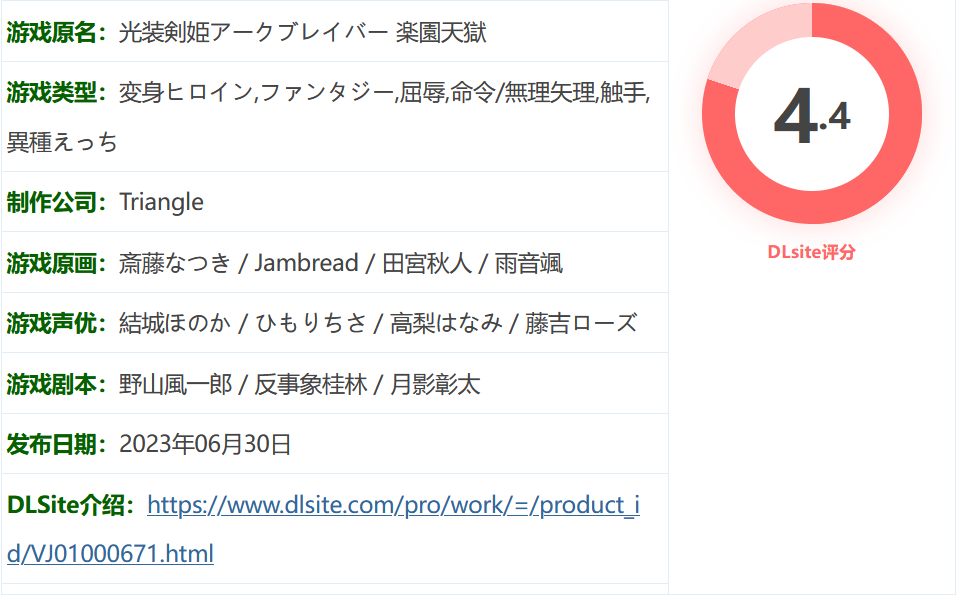The width and height of the screenshot is (956, 602).
Task: Click the artist name Jambread
Action: (306, 263)
